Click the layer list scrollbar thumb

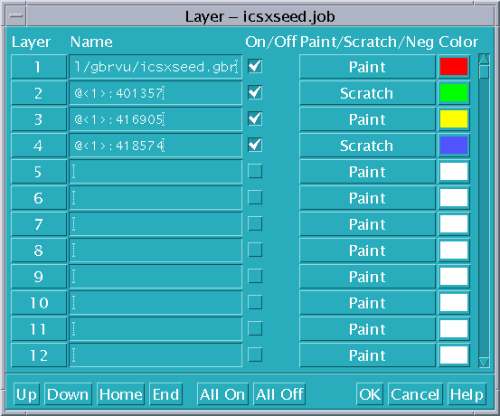pyautogui.click(x=484, y=72)
